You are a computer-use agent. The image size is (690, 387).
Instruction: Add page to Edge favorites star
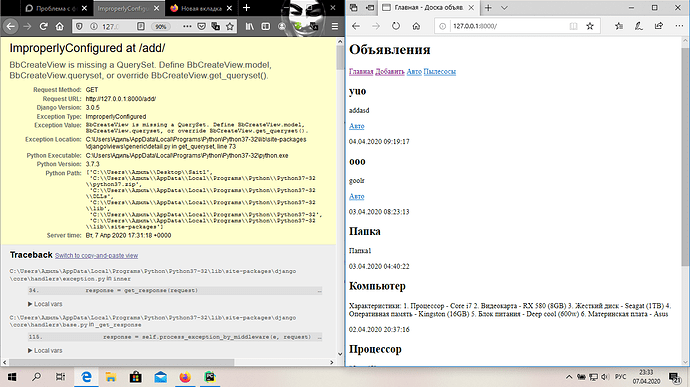coord(590,26)
